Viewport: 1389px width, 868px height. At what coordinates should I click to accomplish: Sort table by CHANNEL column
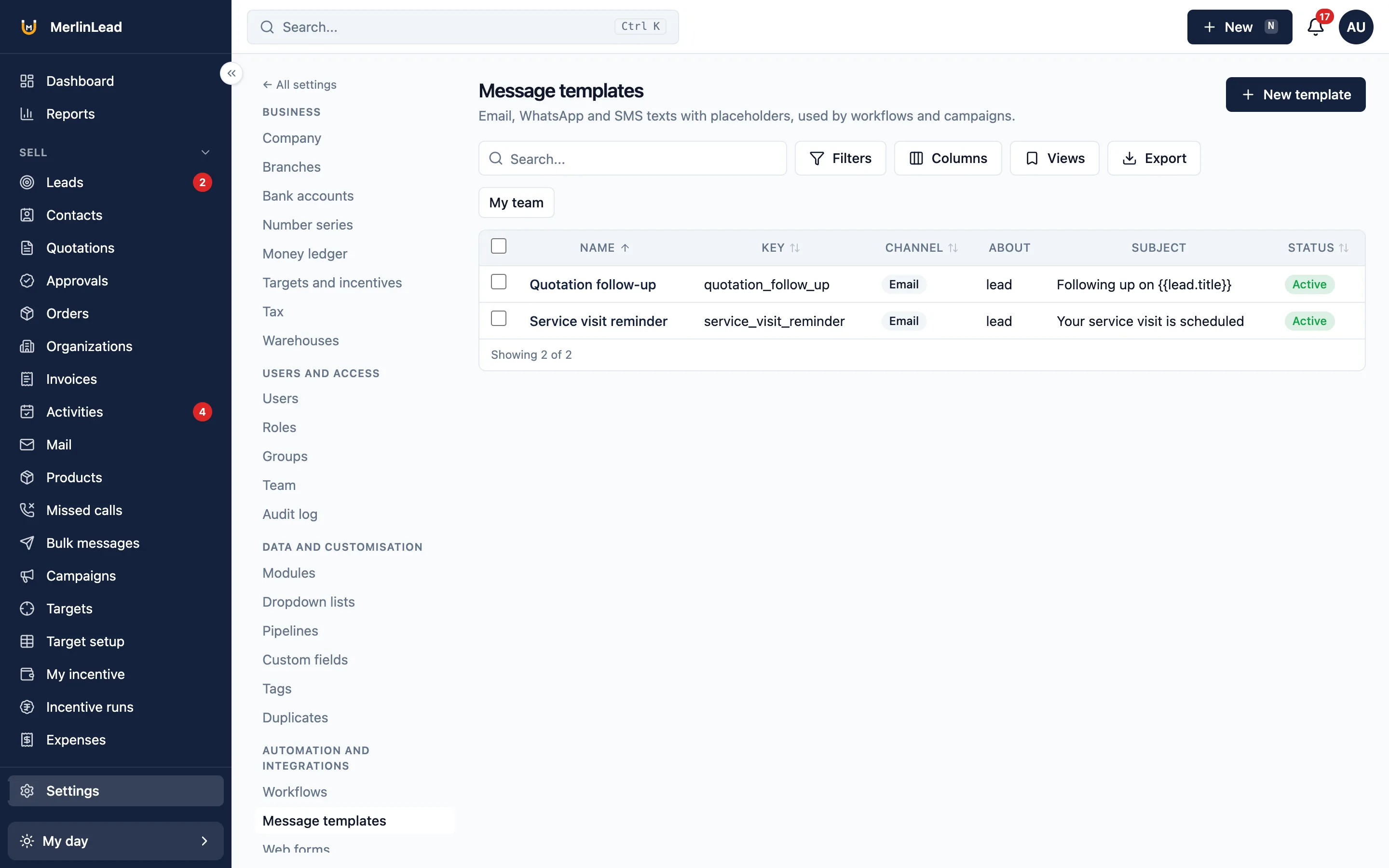[921, 247]
